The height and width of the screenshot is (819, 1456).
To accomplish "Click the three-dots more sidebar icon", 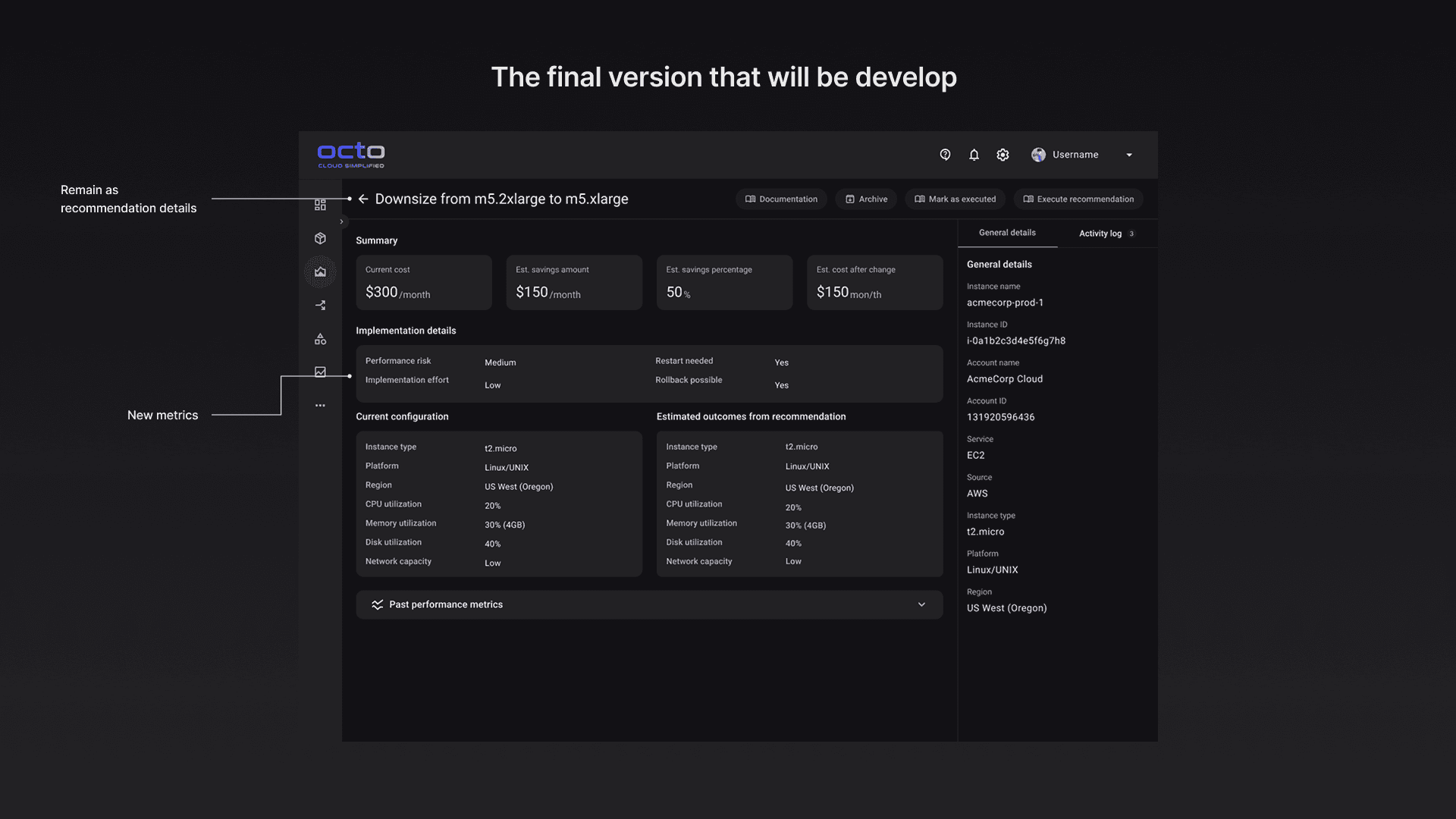I will [320, 406].
